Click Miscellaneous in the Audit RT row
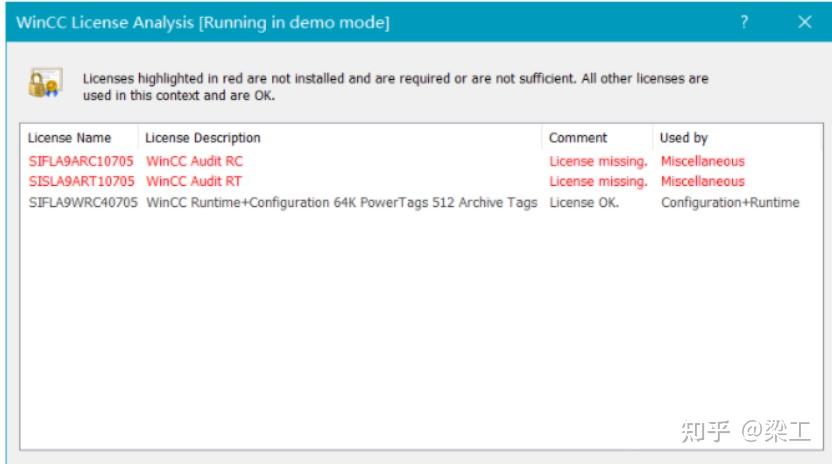The width and height of the screenshot is (832, 464). point(702,181)
